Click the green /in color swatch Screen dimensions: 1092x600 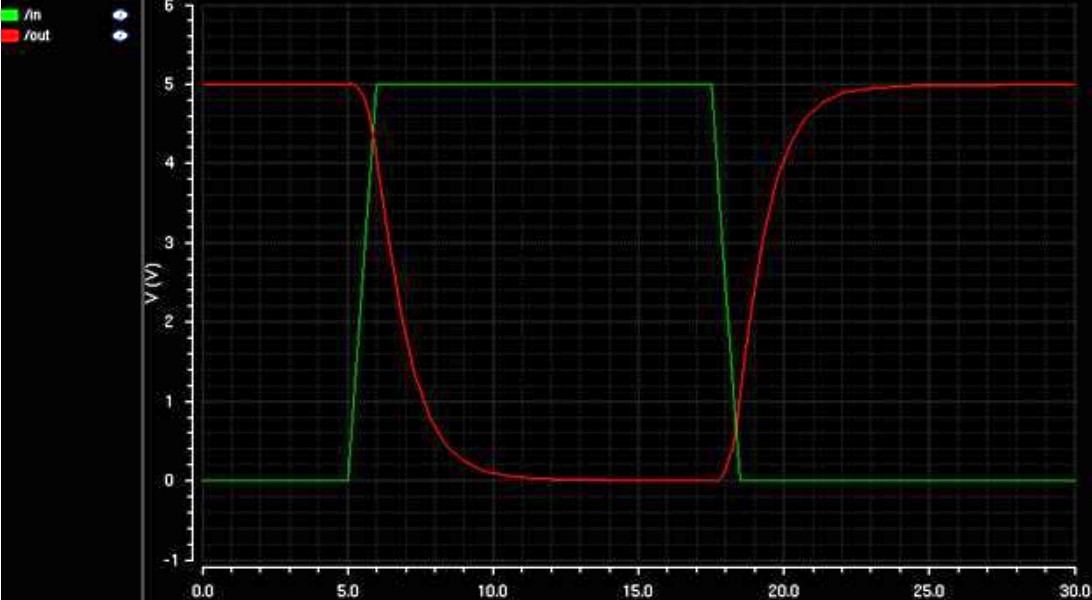coord(9,15)
